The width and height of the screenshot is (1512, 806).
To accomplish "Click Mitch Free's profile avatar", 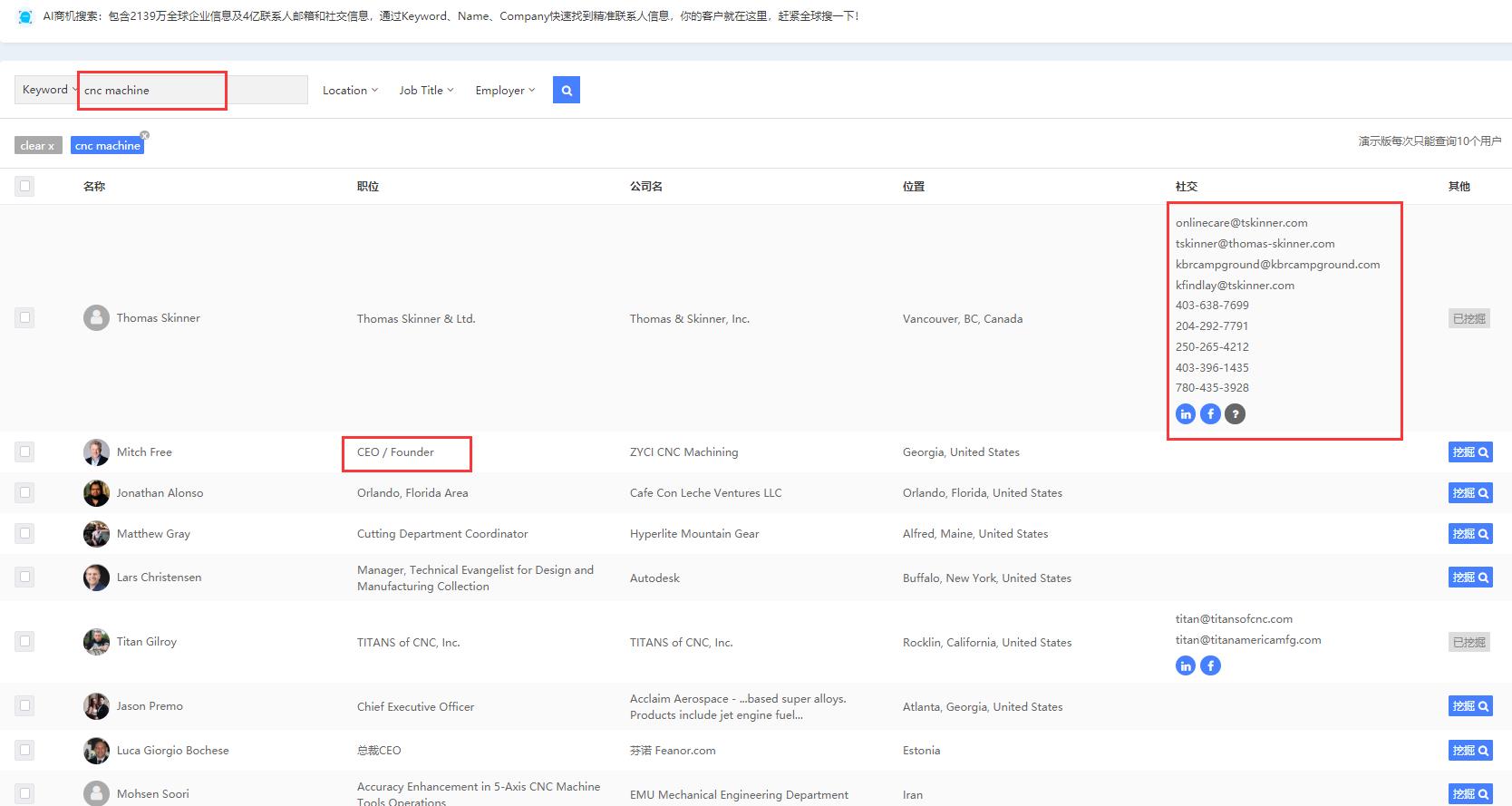I will [96, 452].
